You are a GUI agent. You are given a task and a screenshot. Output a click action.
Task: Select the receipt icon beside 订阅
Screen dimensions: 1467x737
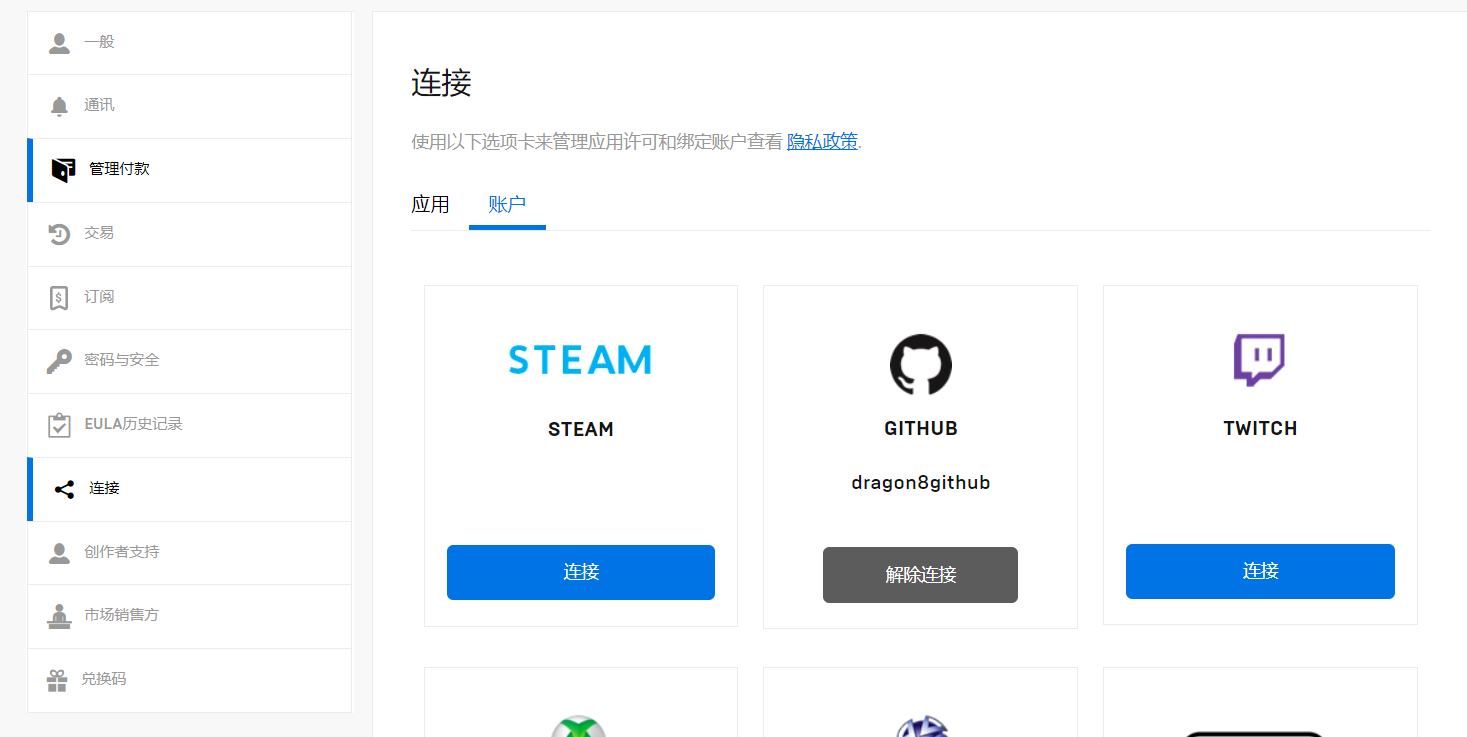point(59,297)
